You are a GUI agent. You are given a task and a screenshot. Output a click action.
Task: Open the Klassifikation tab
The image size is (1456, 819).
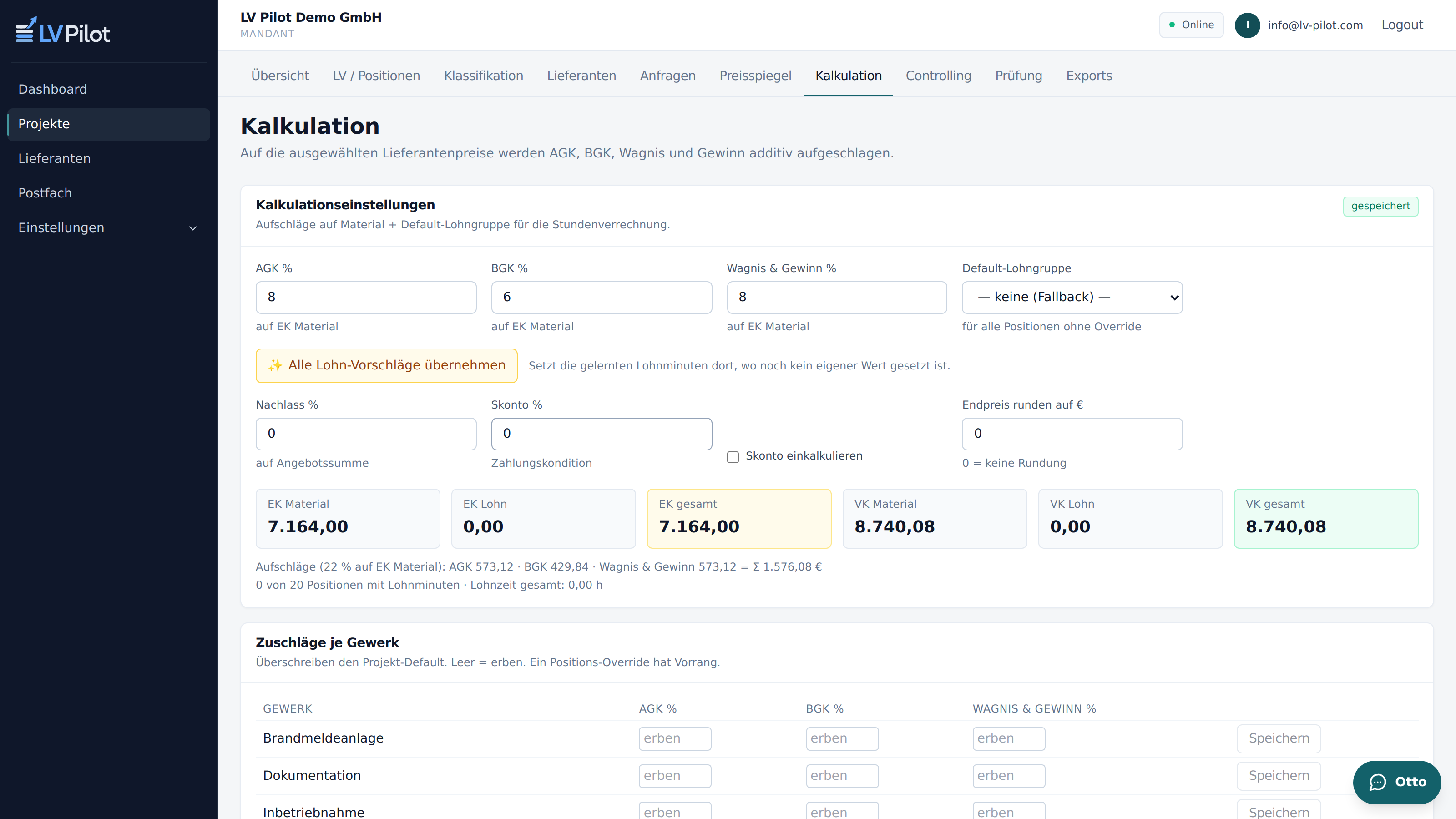pyautogui.click(x=483, y=76)
